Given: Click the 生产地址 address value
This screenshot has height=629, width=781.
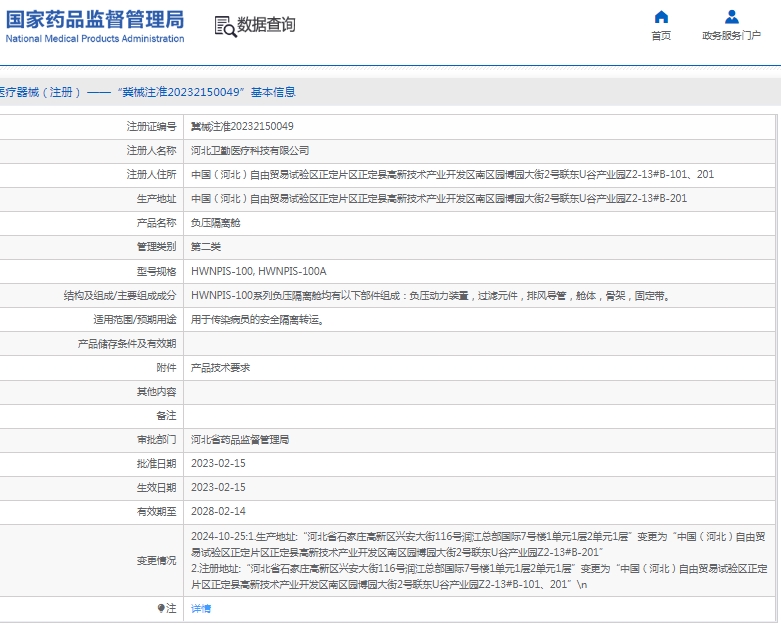Looking at the screenshot, I should [439, 198].
